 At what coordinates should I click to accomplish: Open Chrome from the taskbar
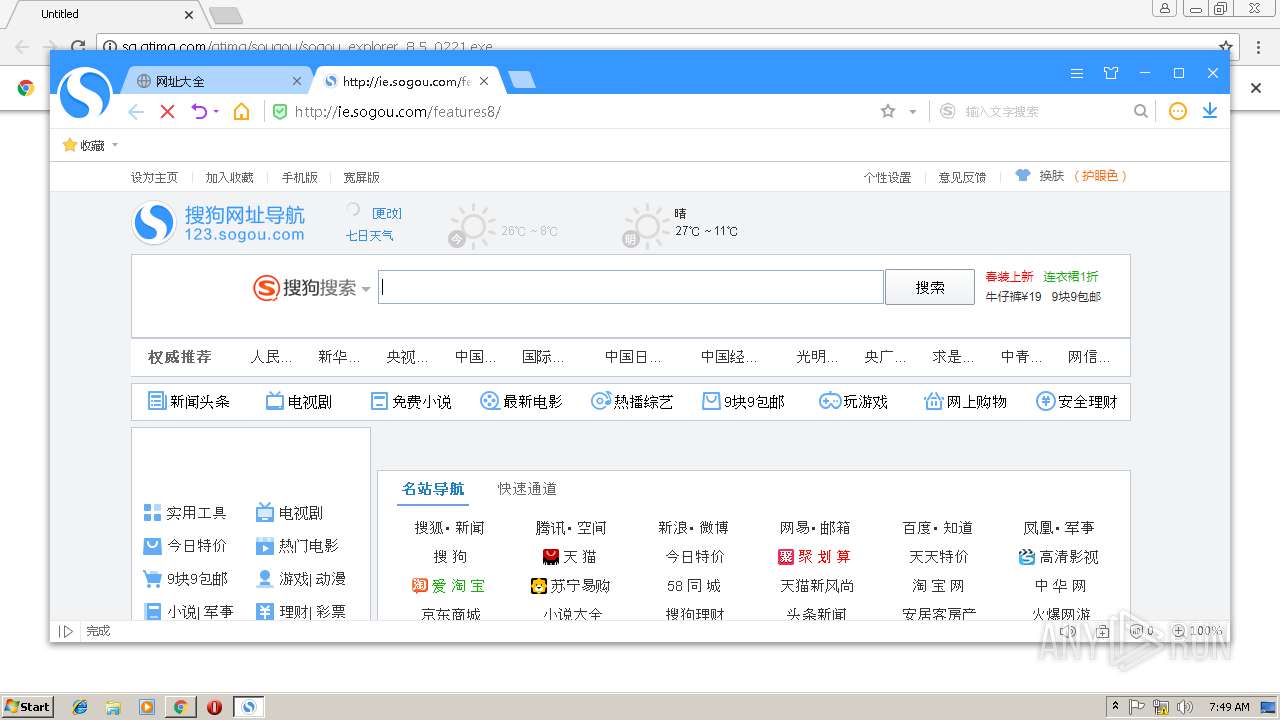click(180, 707)
